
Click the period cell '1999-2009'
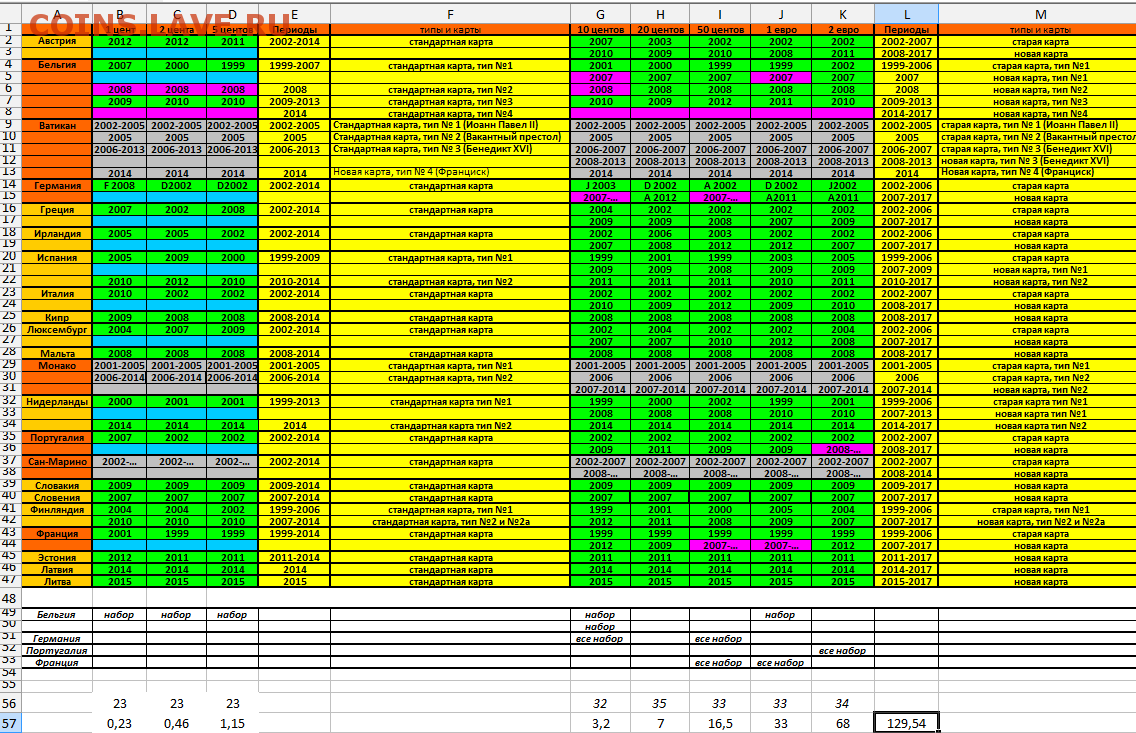pos(294,258)
